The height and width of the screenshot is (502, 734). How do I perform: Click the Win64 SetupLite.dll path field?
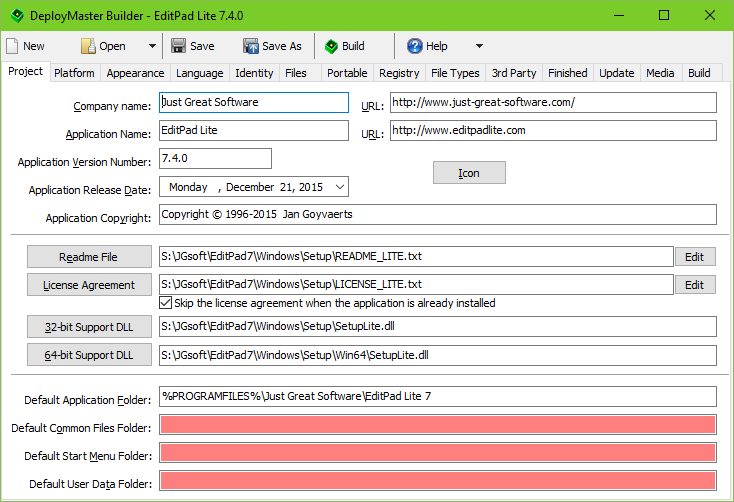pyautogui.click(x=438, y=355)
